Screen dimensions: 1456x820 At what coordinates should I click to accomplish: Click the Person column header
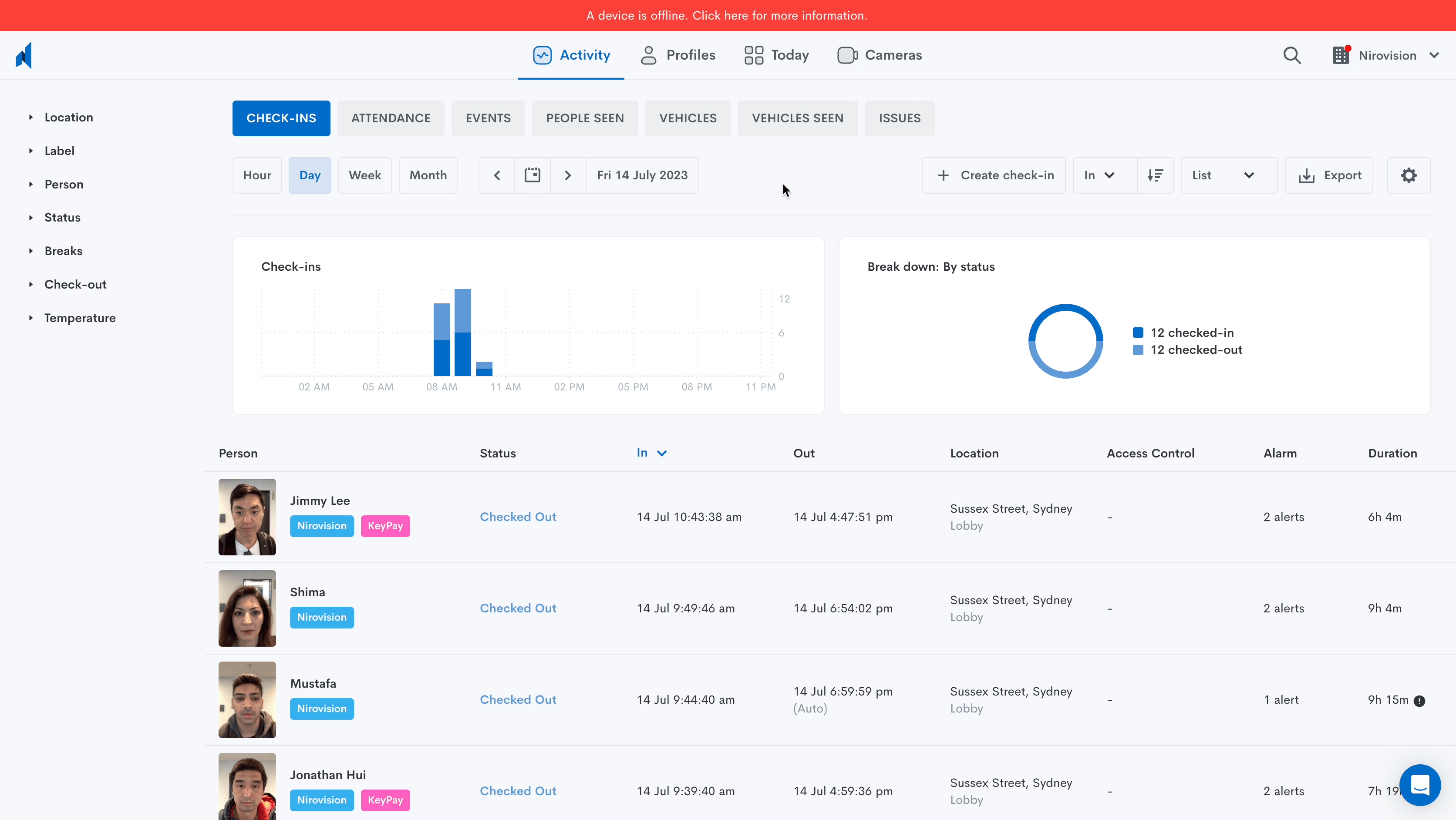click(238, 453)
